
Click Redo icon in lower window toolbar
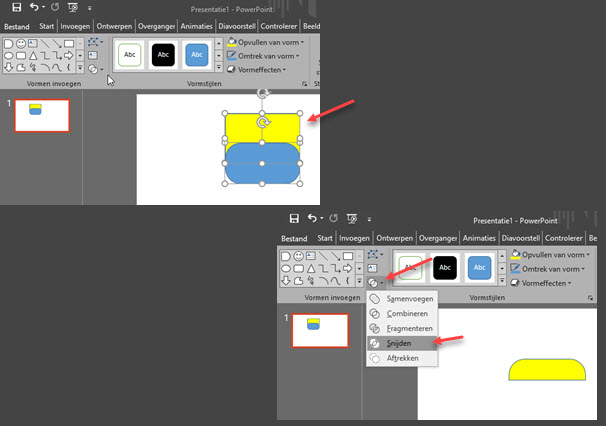click(x=333, y=218)
